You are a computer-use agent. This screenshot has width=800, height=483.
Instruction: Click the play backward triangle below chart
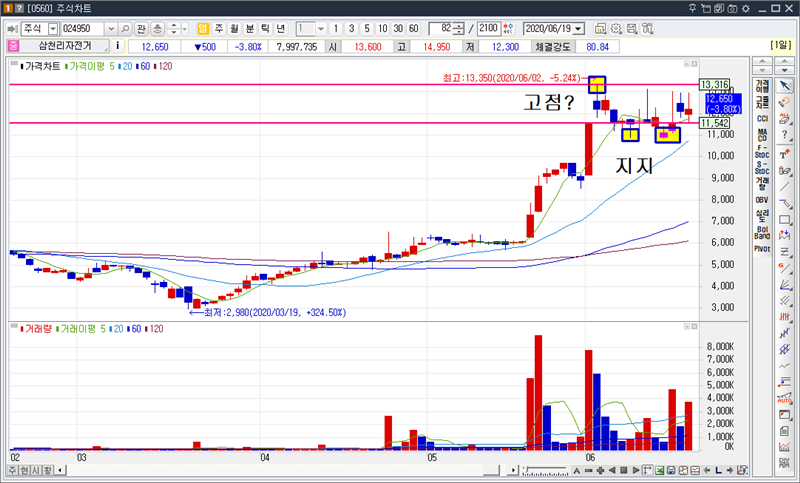coord(612,470)
